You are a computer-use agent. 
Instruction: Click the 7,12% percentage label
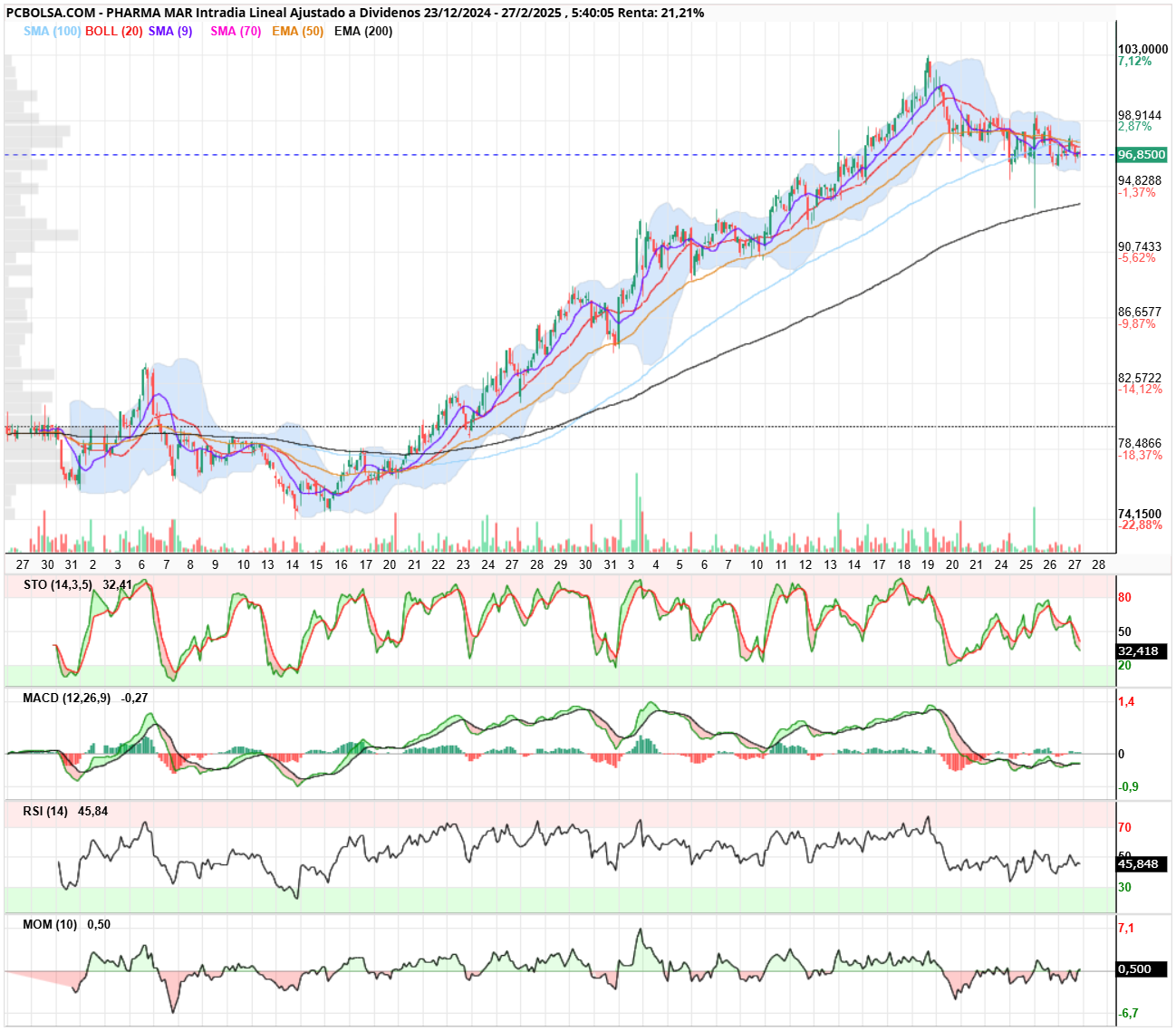(1134, 61)
